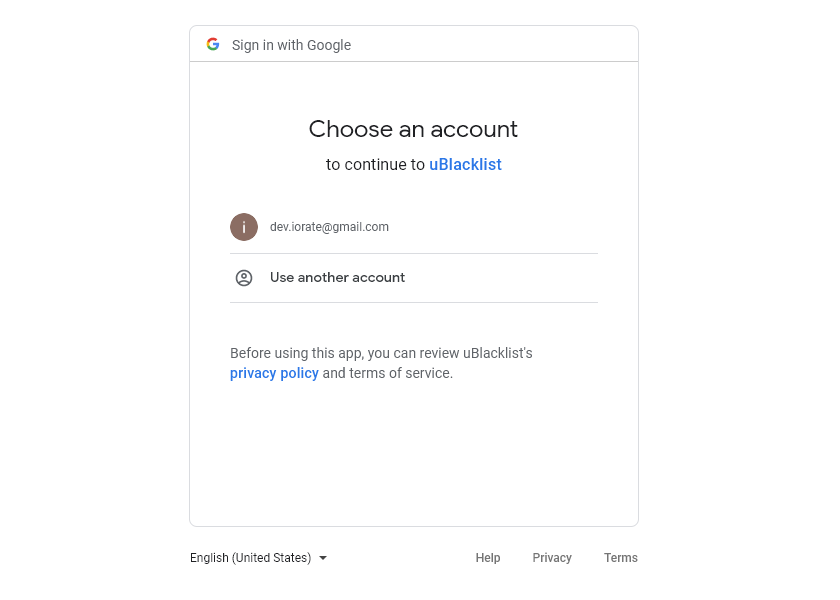Click the divider line under the email account

414,253
